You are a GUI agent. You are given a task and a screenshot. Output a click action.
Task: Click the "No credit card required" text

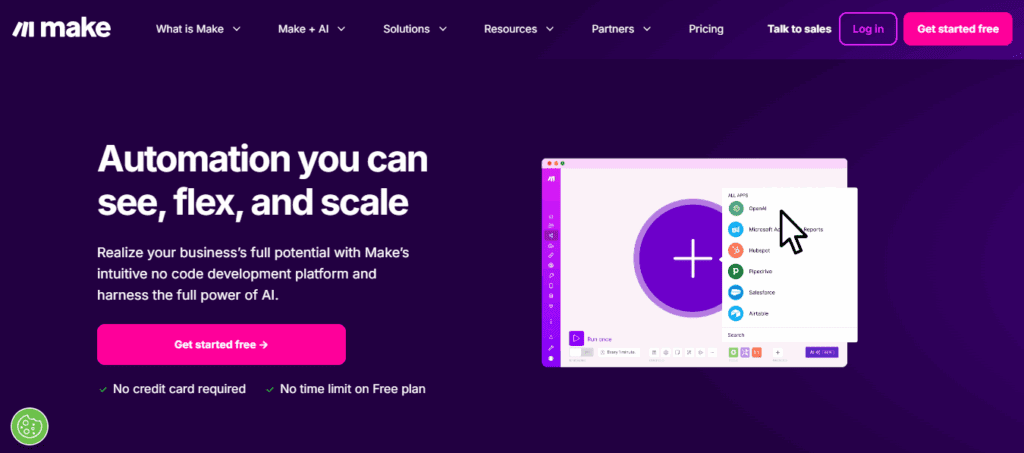pyautogui.click(x=180, y=389)
